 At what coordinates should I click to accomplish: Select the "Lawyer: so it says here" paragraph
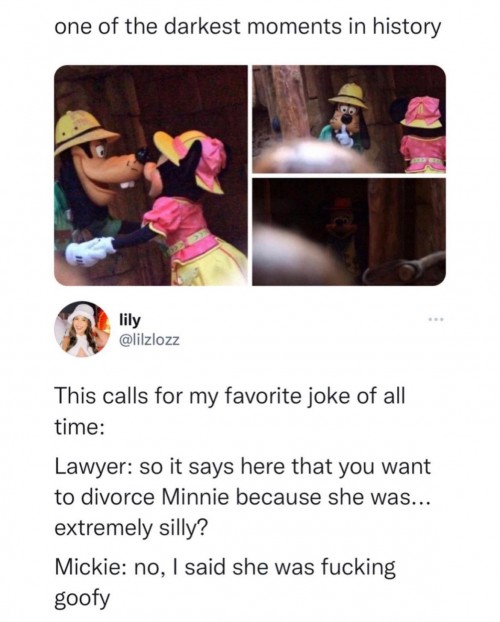coord(242,497)
